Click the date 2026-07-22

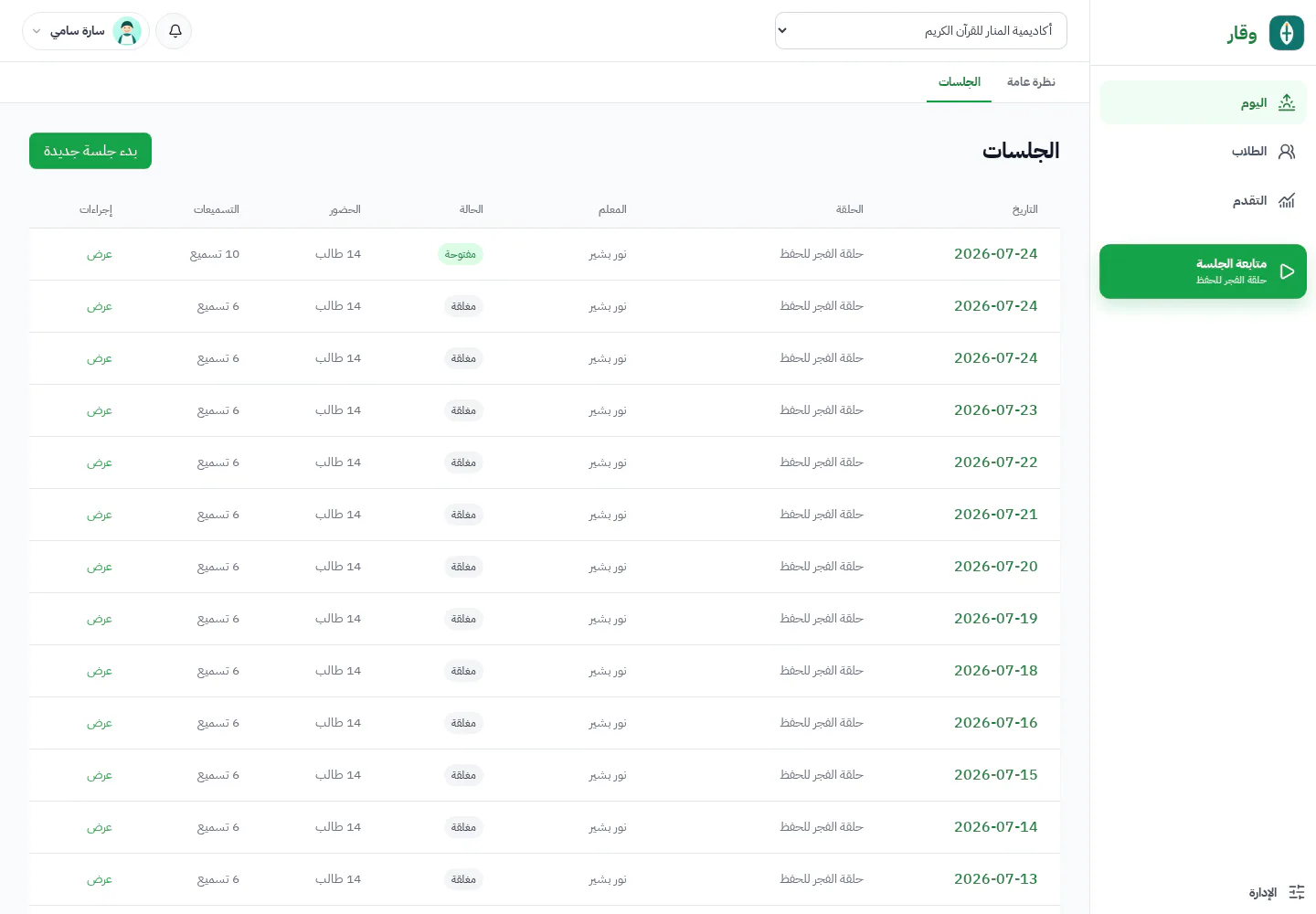996,462
